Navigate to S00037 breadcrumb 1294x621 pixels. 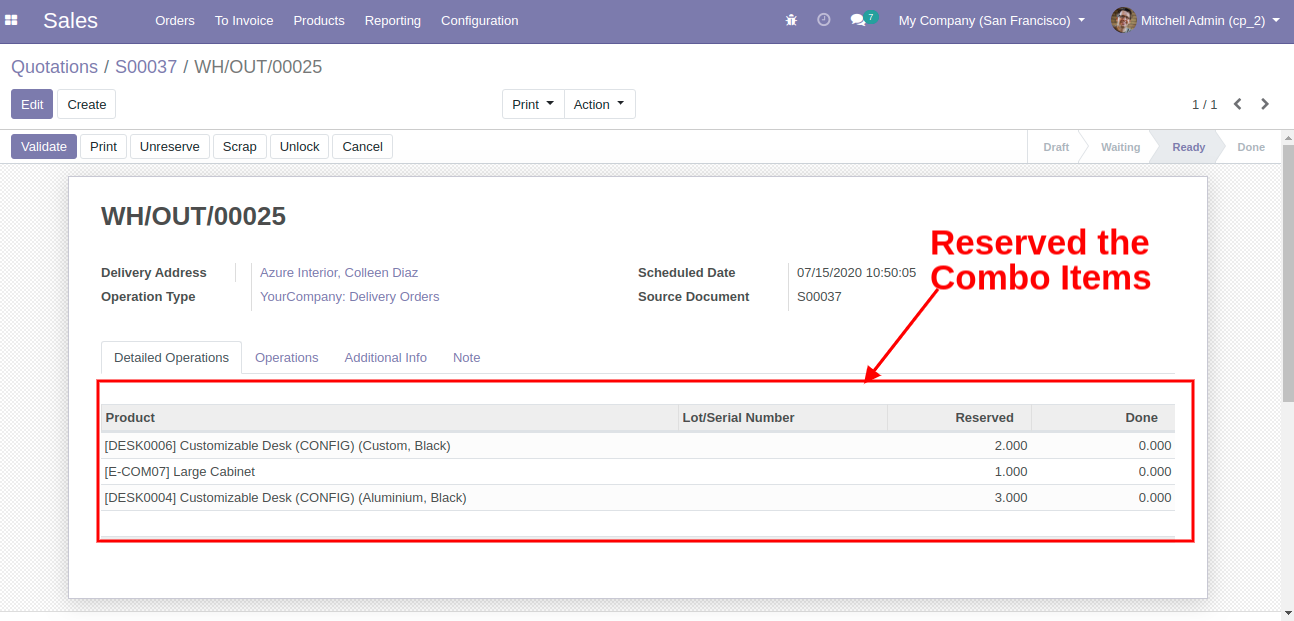(x=146, y=67)
